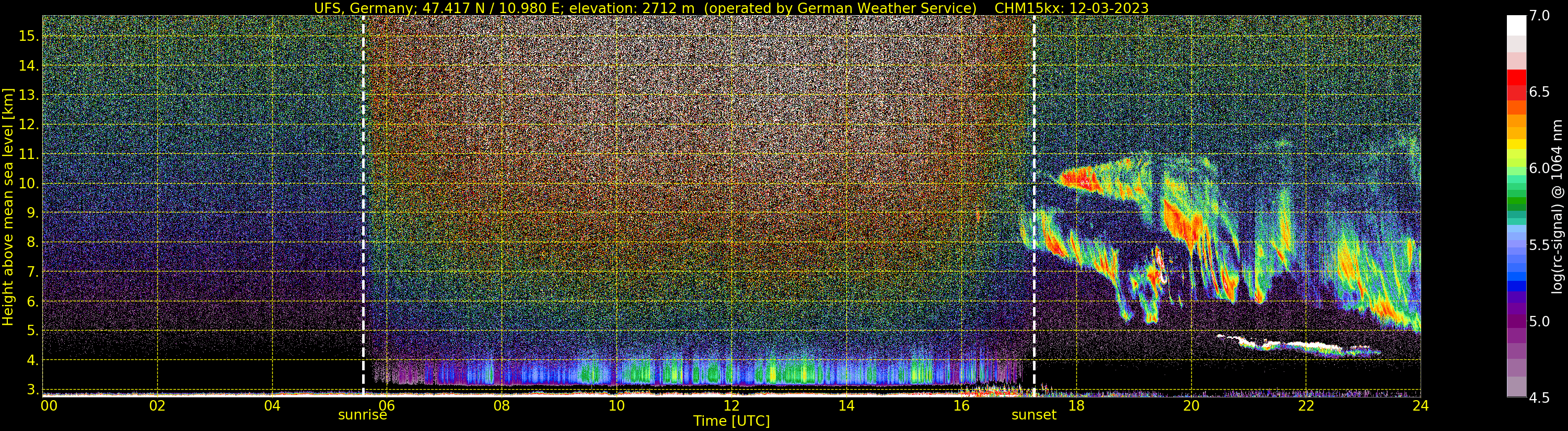Click the time axis tick '14'
This screenshot has height=431, width=1568.
pos(846,406)
